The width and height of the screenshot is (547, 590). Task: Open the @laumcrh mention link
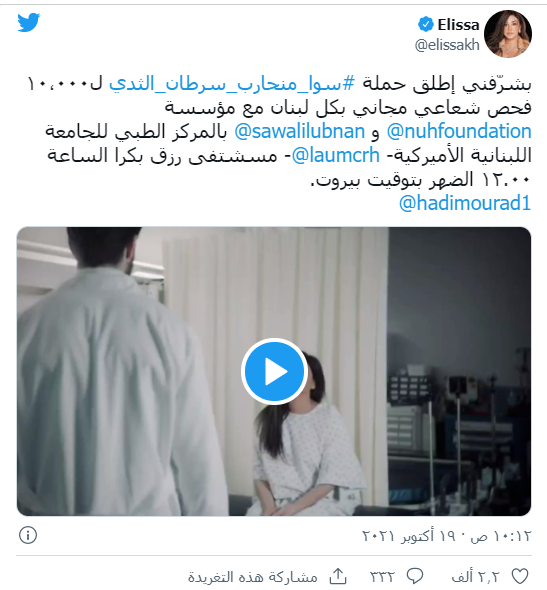(x=336, y=155)
